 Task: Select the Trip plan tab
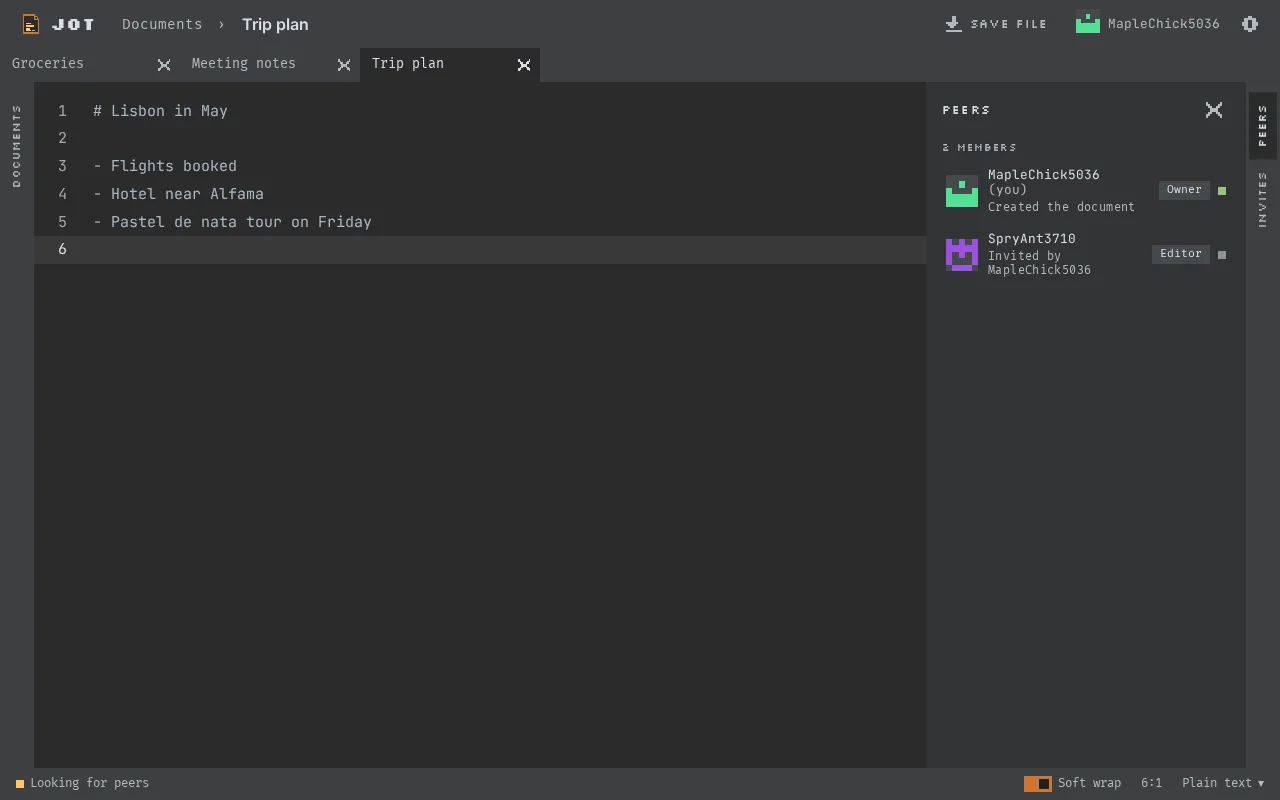[450, 65]
